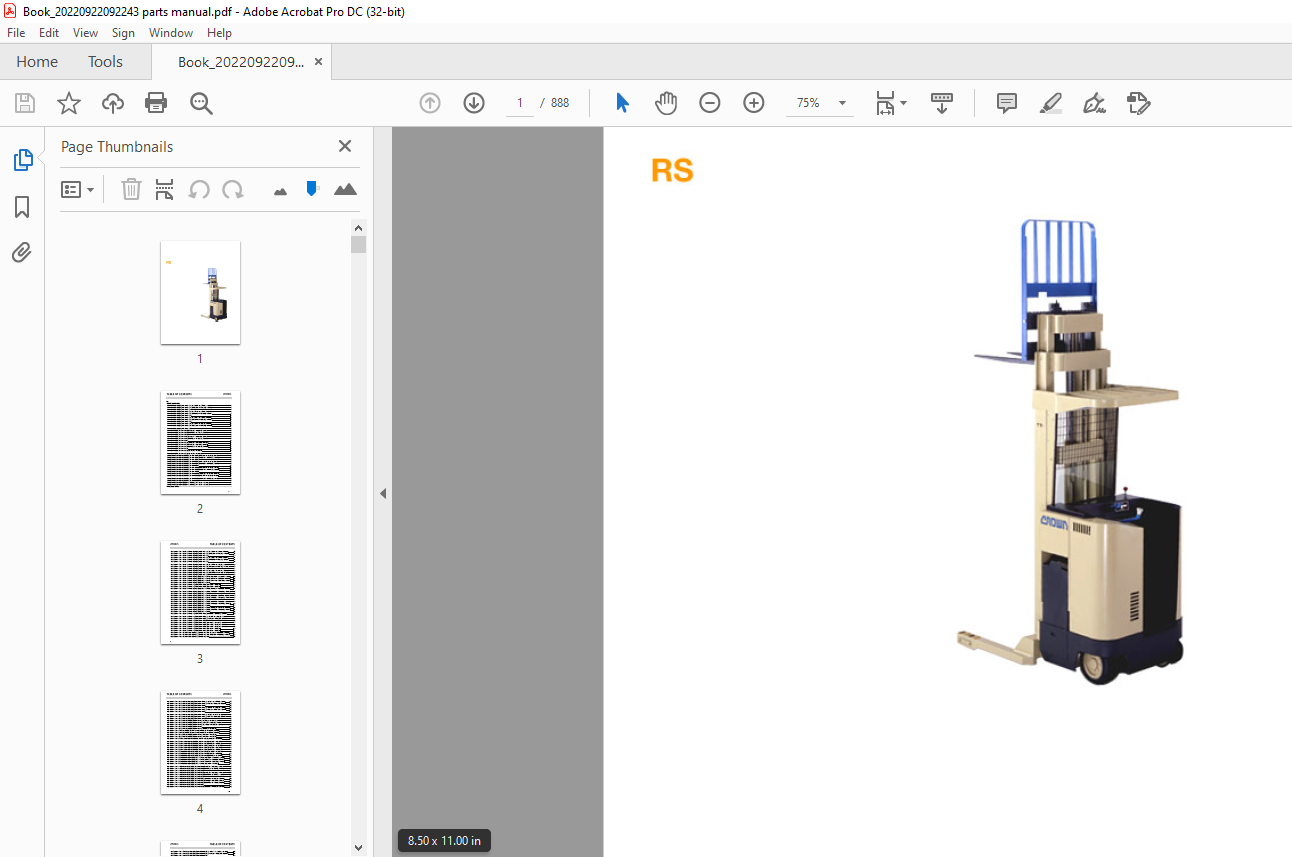This screenshot has width=1292, height=857.
Task: Open the Find text magnifier icon
Action: point(201,103)
